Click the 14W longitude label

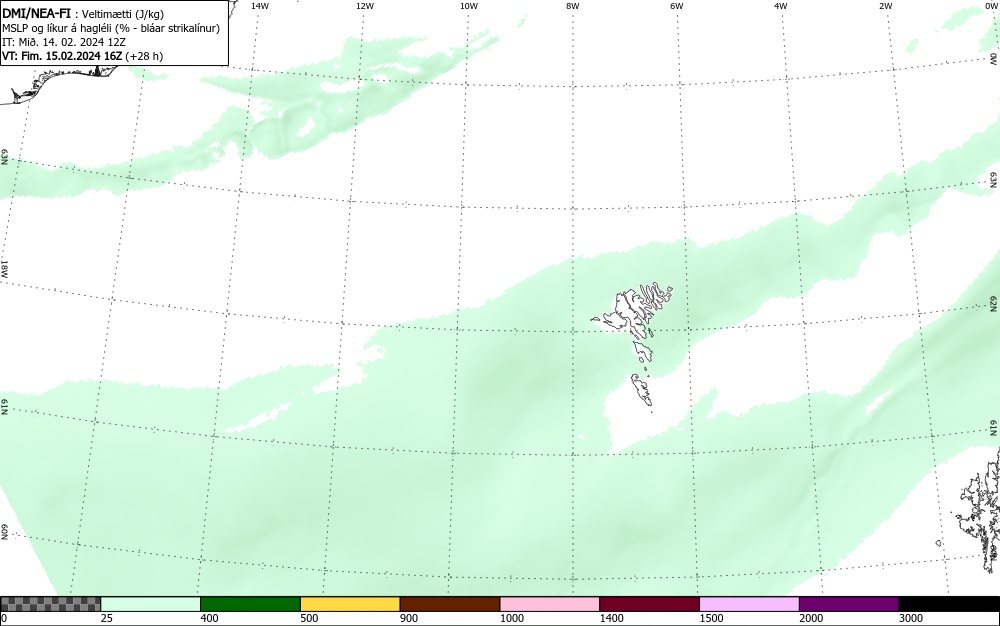pyautogui.click(x=260, y=6)
